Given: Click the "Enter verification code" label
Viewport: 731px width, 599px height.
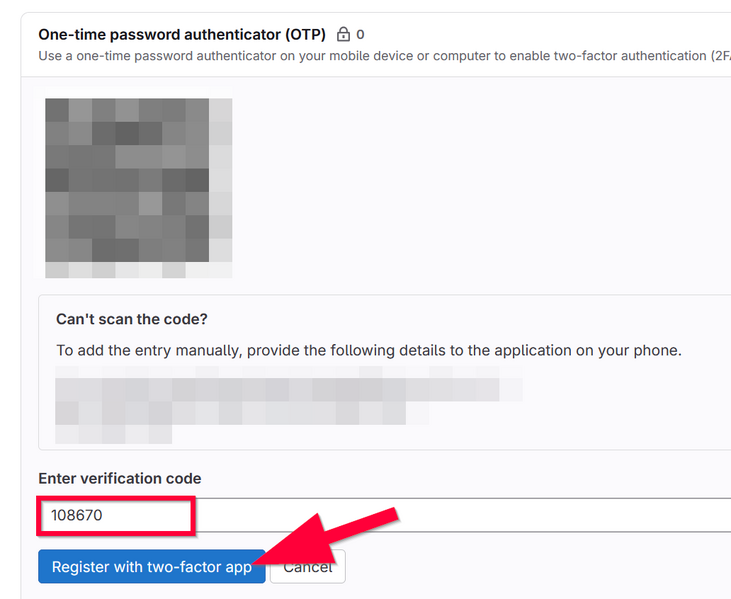Looking at the screenshot, I should 120,479.
